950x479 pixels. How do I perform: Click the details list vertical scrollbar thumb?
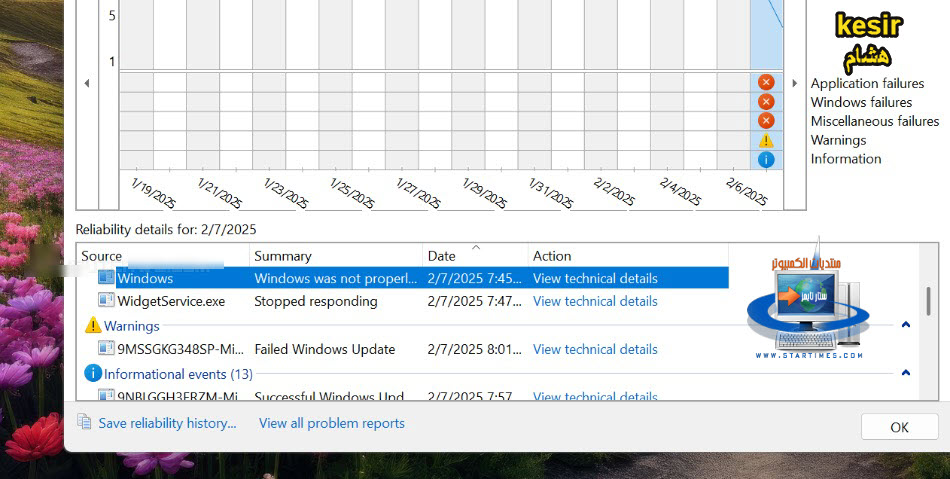pyautogui.click(x=928, y=301)
